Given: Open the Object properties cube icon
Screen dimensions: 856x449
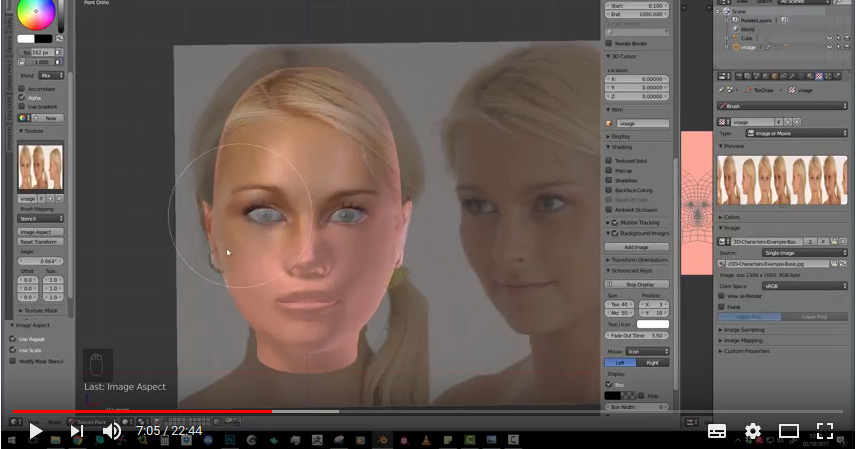Looking at the screenshot, I should [x=775, y=76].
